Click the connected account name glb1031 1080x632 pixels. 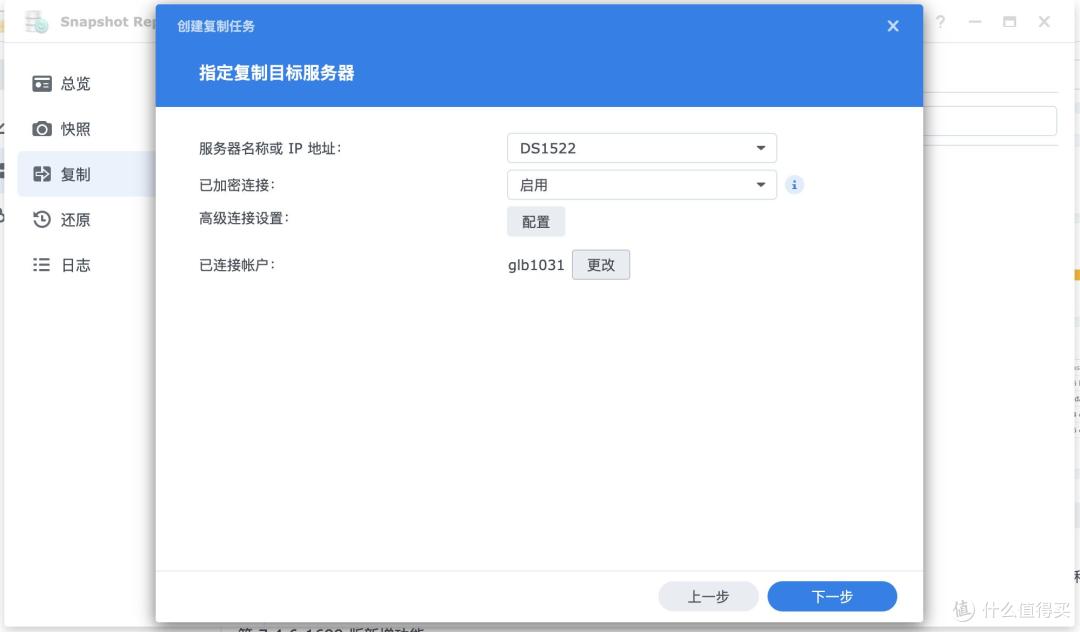[x=536, y=265]
